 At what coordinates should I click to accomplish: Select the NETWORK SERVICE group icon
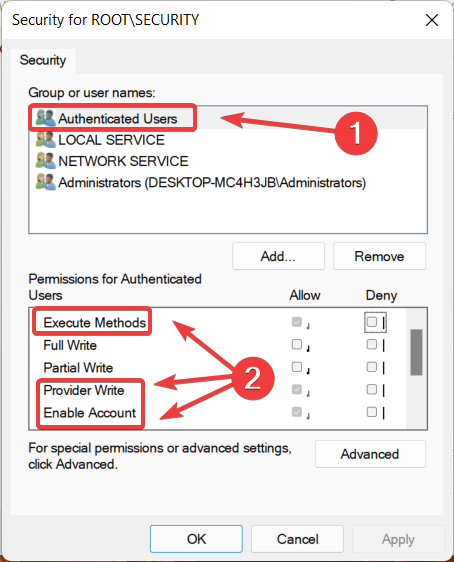pos(46,161)
